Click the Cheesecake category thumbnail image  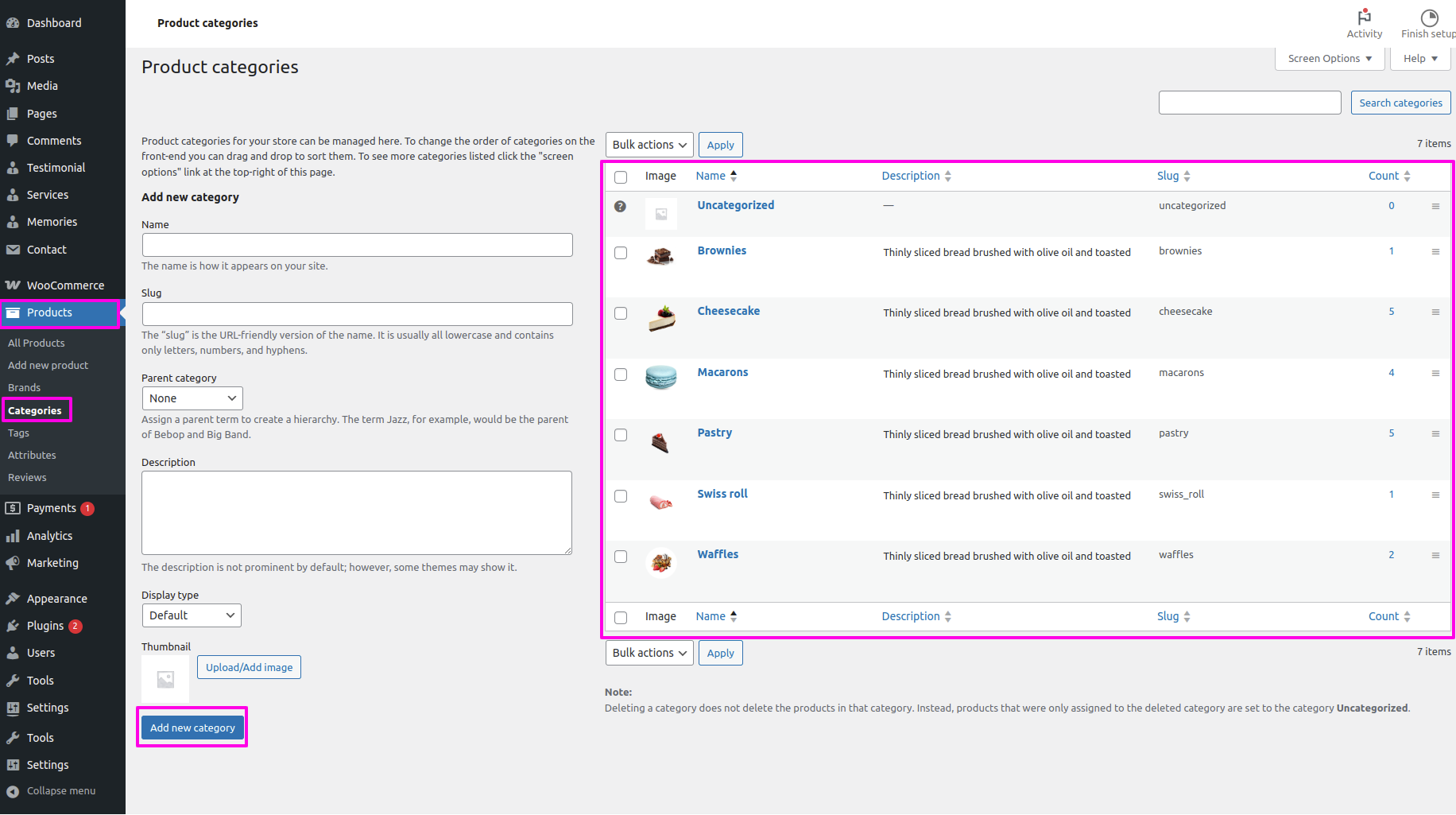coord(661,317)
